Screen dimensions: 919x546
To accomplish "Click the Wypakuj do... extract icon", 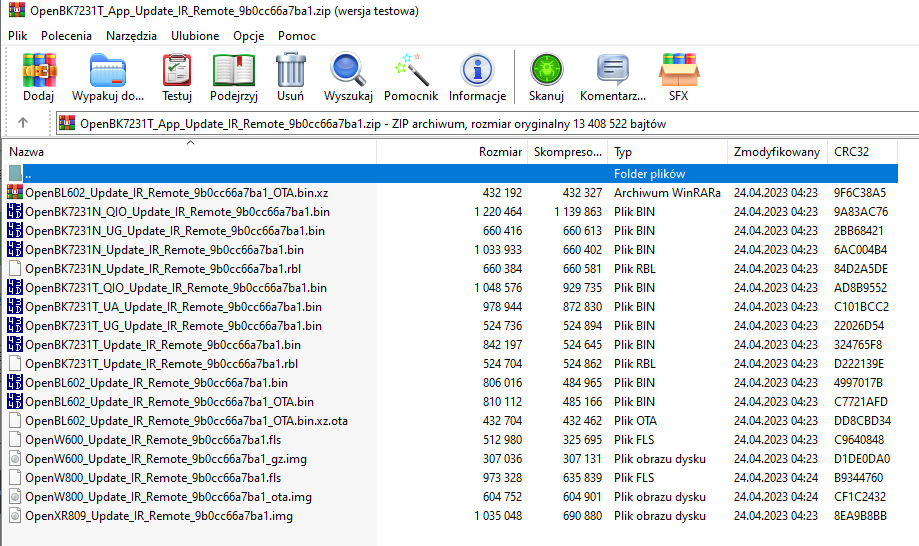I will point(108,70).
